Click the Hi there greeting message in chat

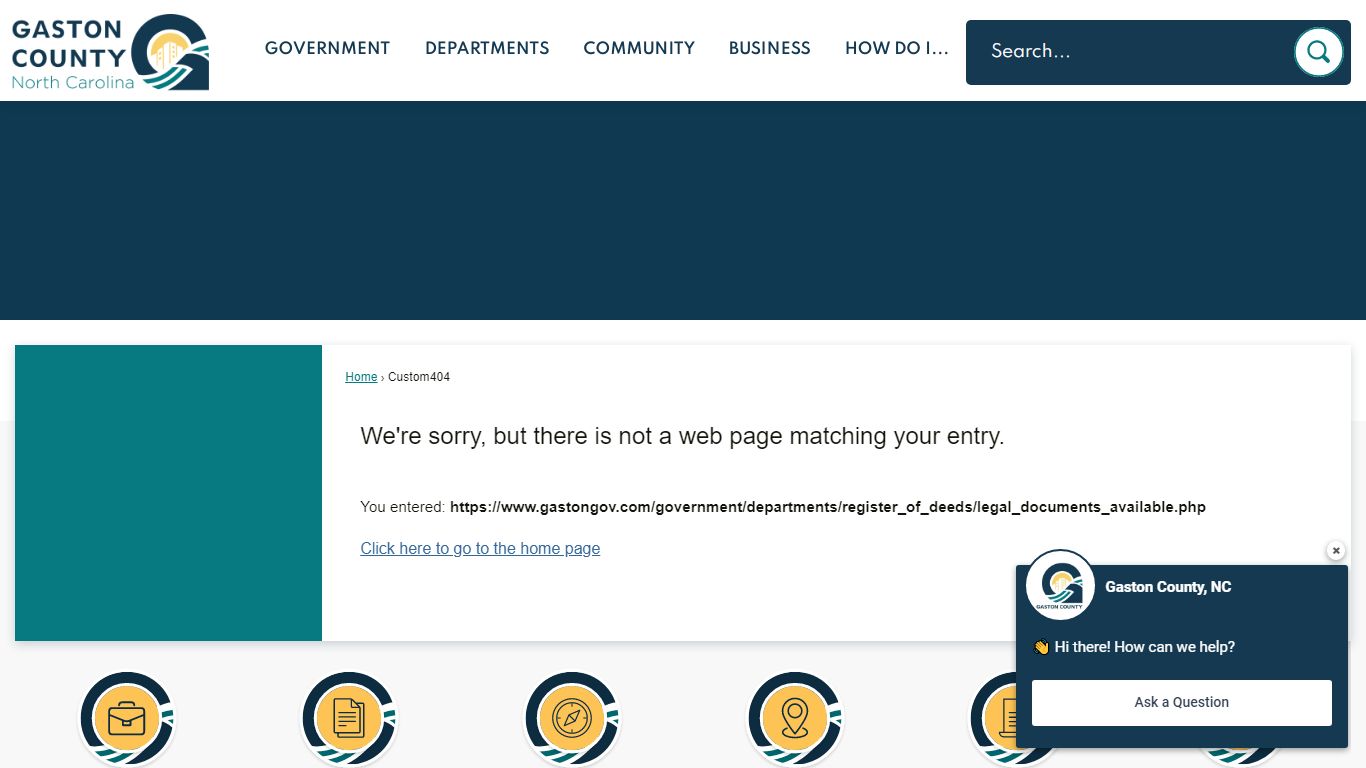click(1134, 647)
